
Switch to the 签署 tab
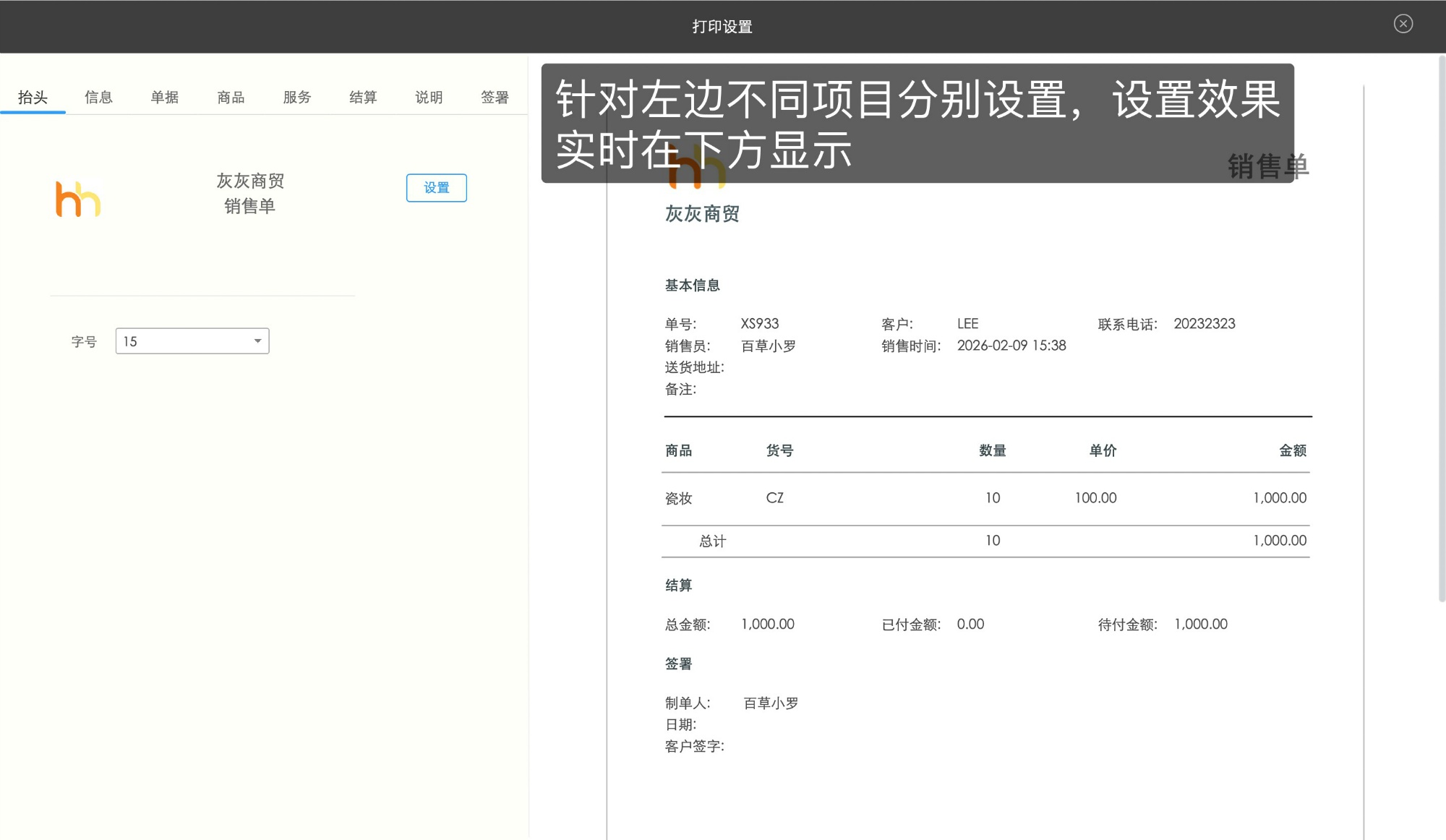pos(495,97)
